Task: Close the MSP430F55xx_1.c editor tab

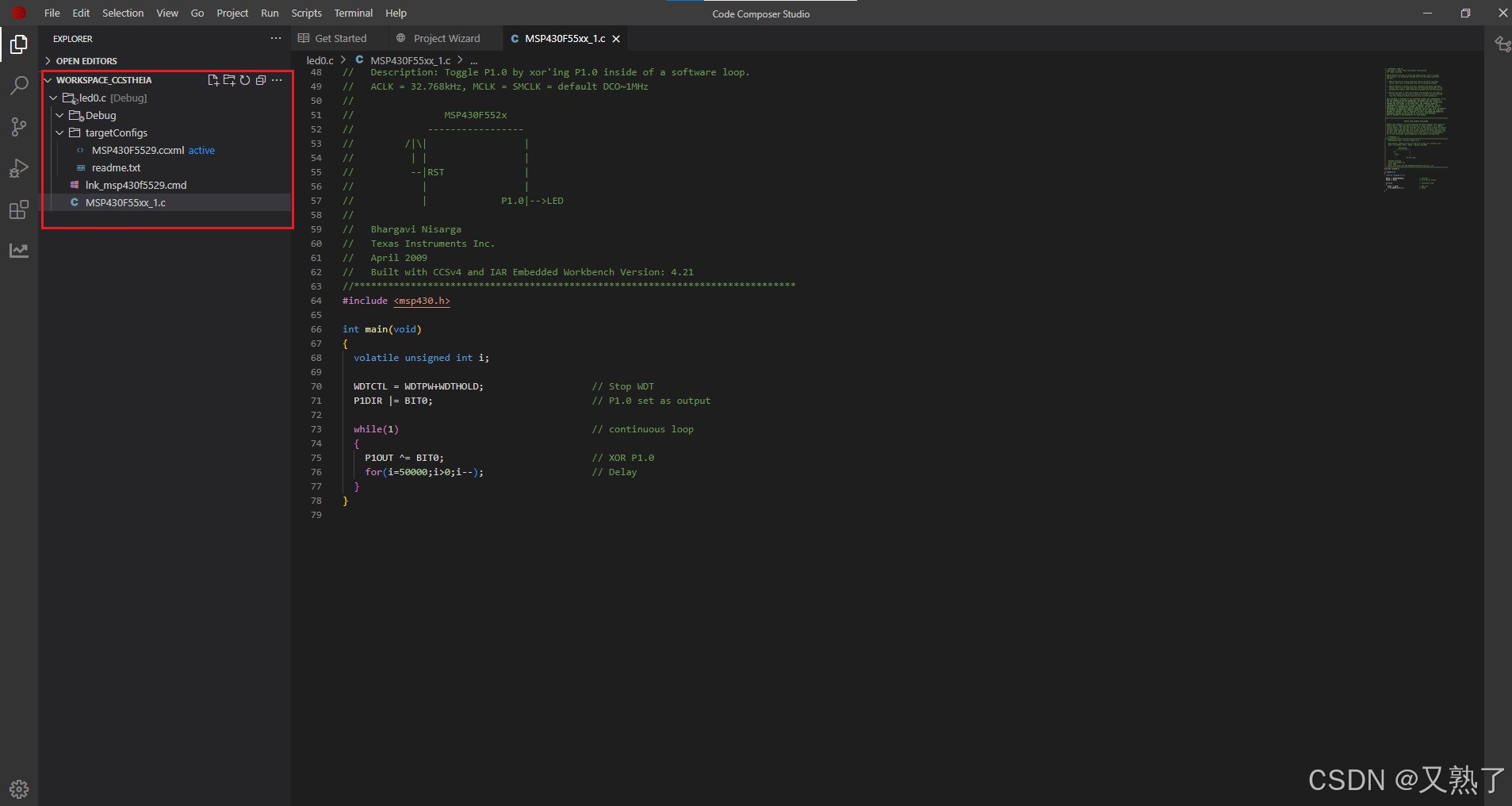Action: [x=616, y=38]
